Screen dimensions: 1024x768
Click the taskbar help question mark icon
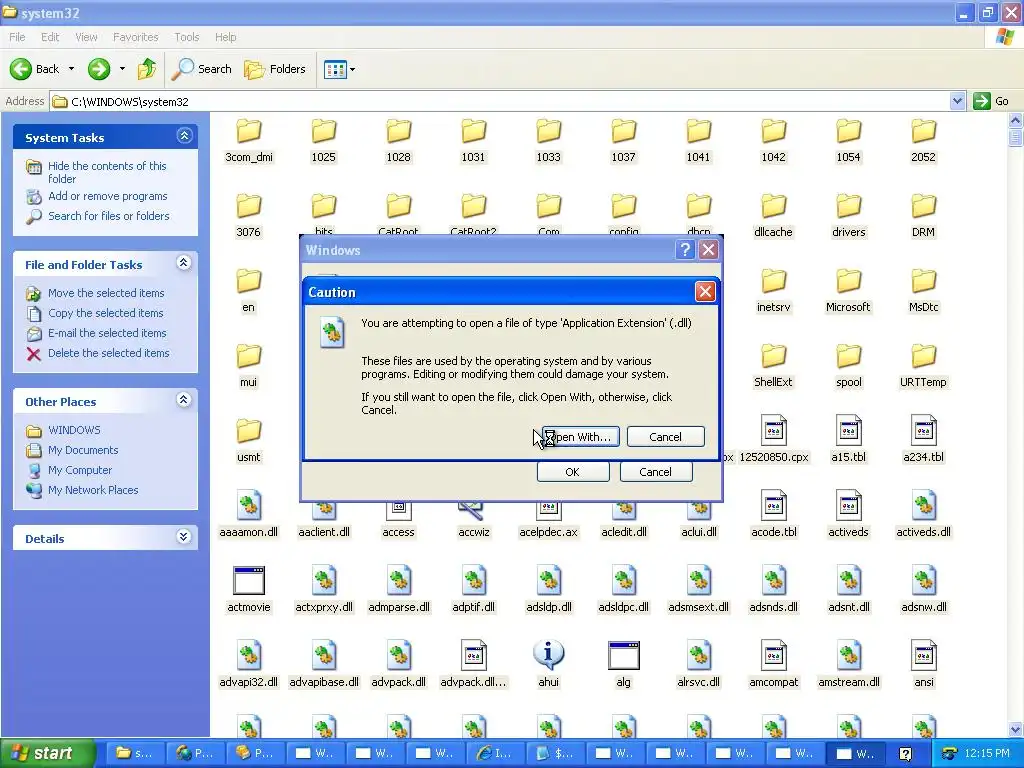point(905,754)
